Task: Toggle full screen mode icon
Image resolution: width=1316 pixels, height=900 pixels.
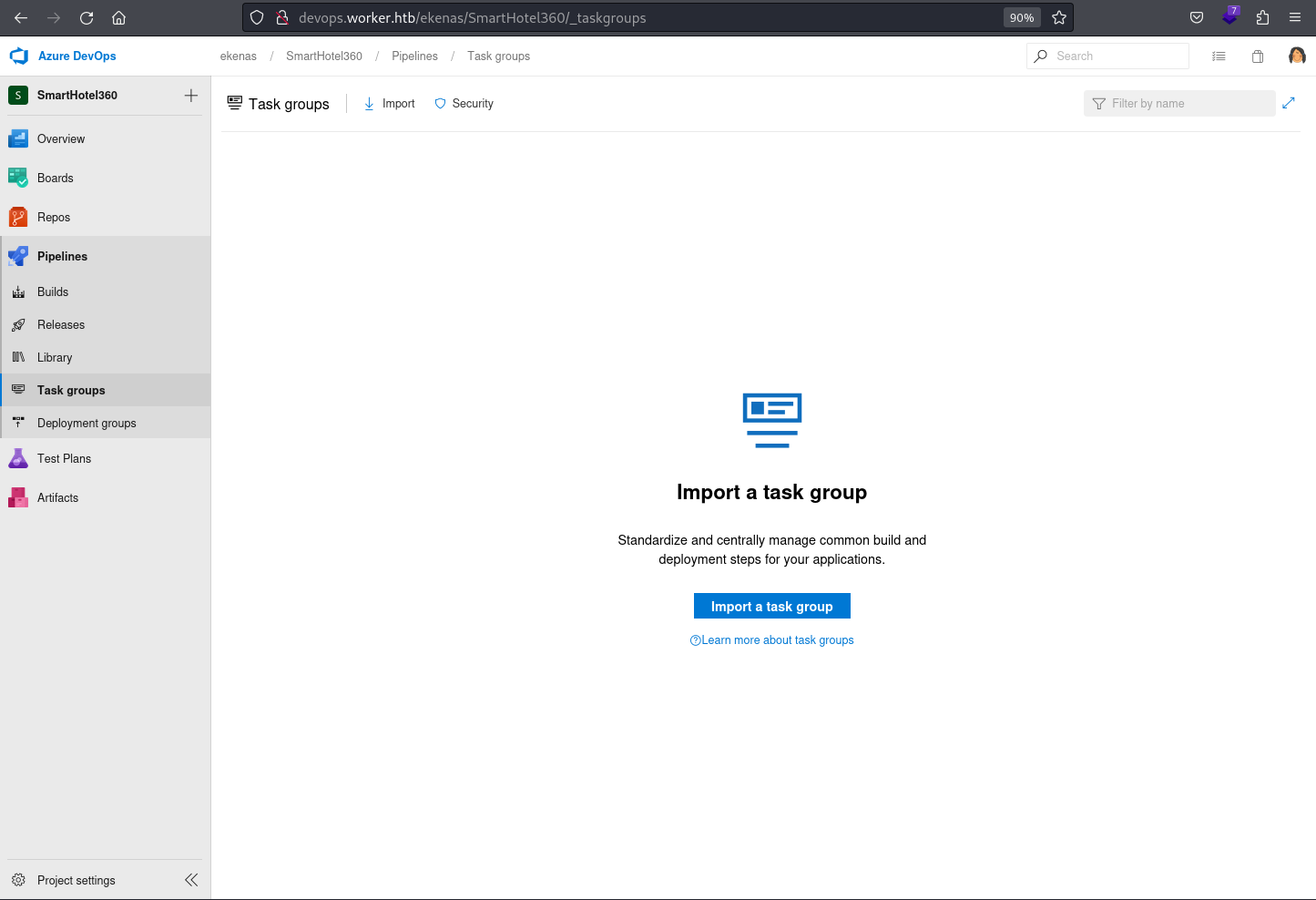Action: point(1289,103)
